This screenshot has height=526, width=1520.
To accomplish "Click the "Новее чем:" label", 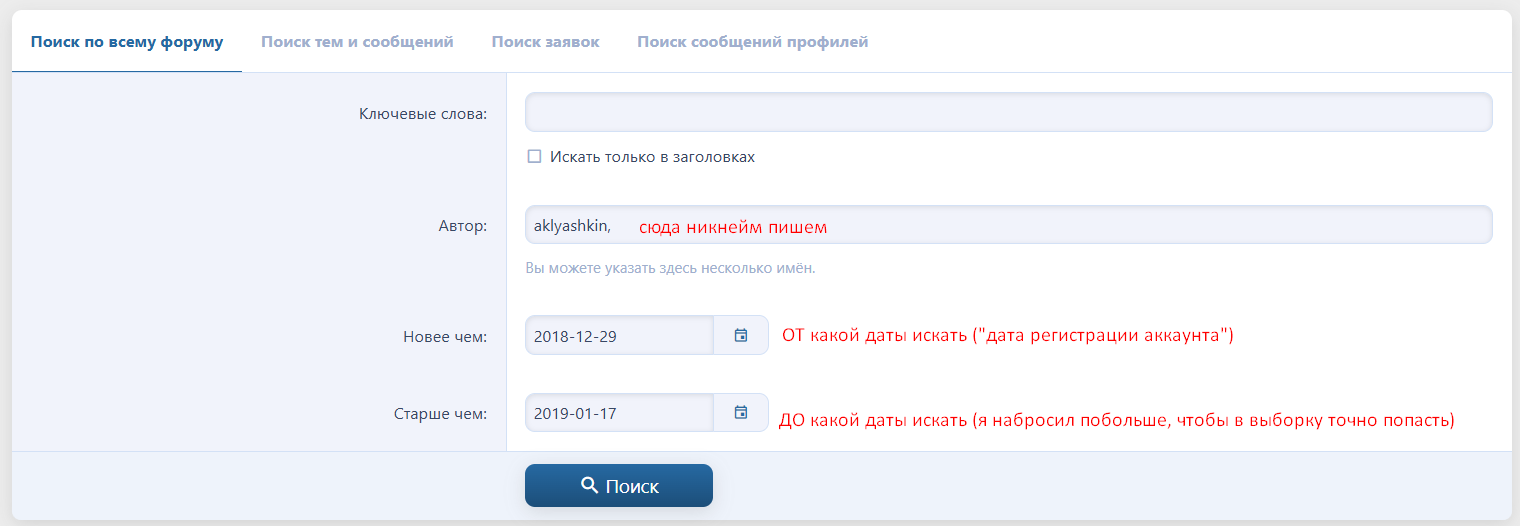I will tap(444, 336).
